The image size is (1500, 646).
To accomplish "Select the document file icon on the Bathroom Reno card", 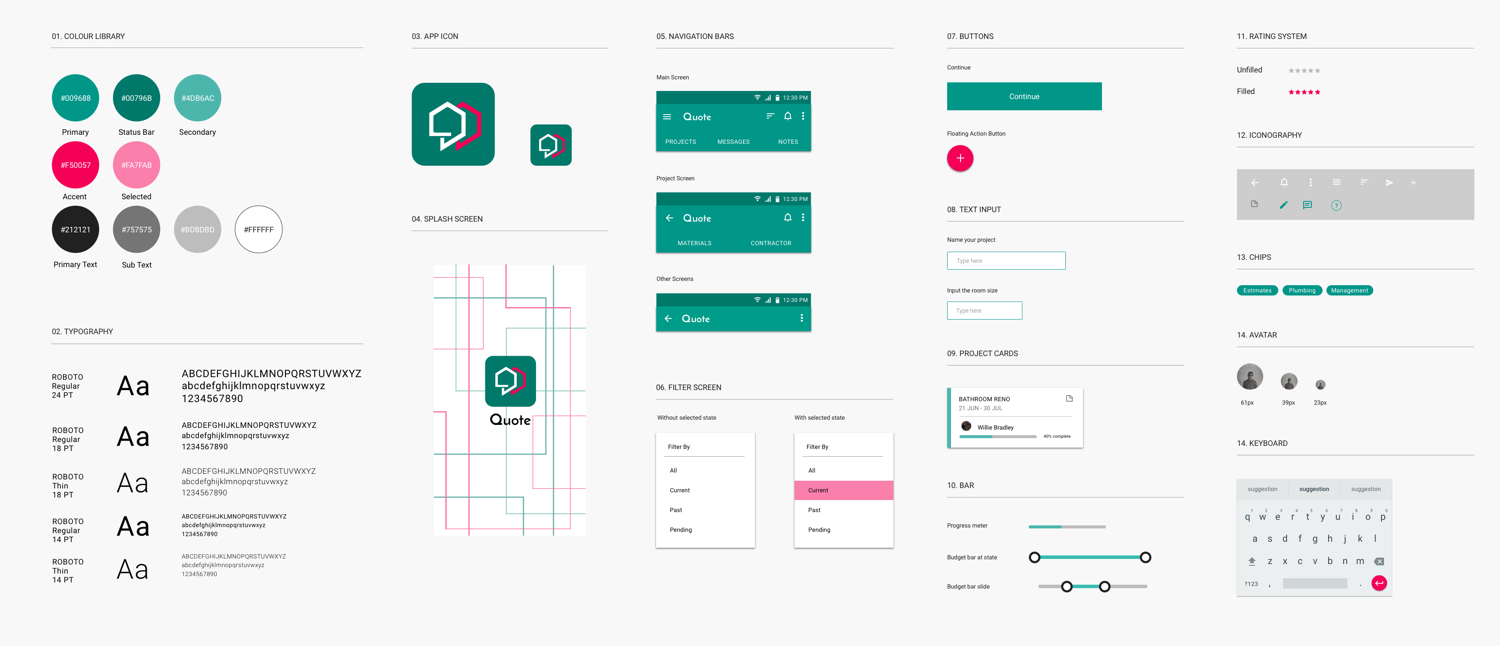I will (x=1071, y=398).
